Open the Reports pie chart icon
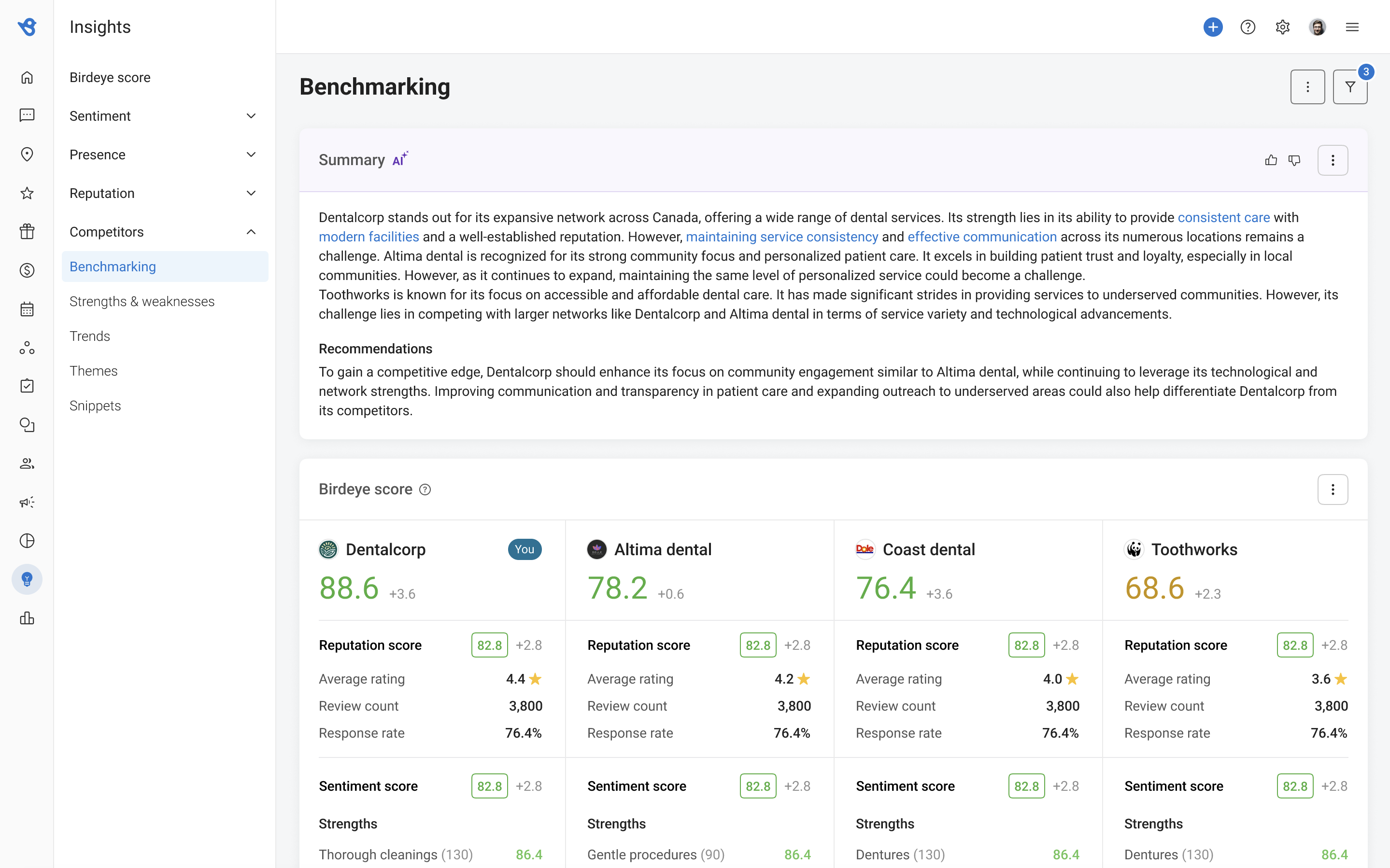Image resolution: width=1390 pixels, height=868 pixels. tap(27, 541)
